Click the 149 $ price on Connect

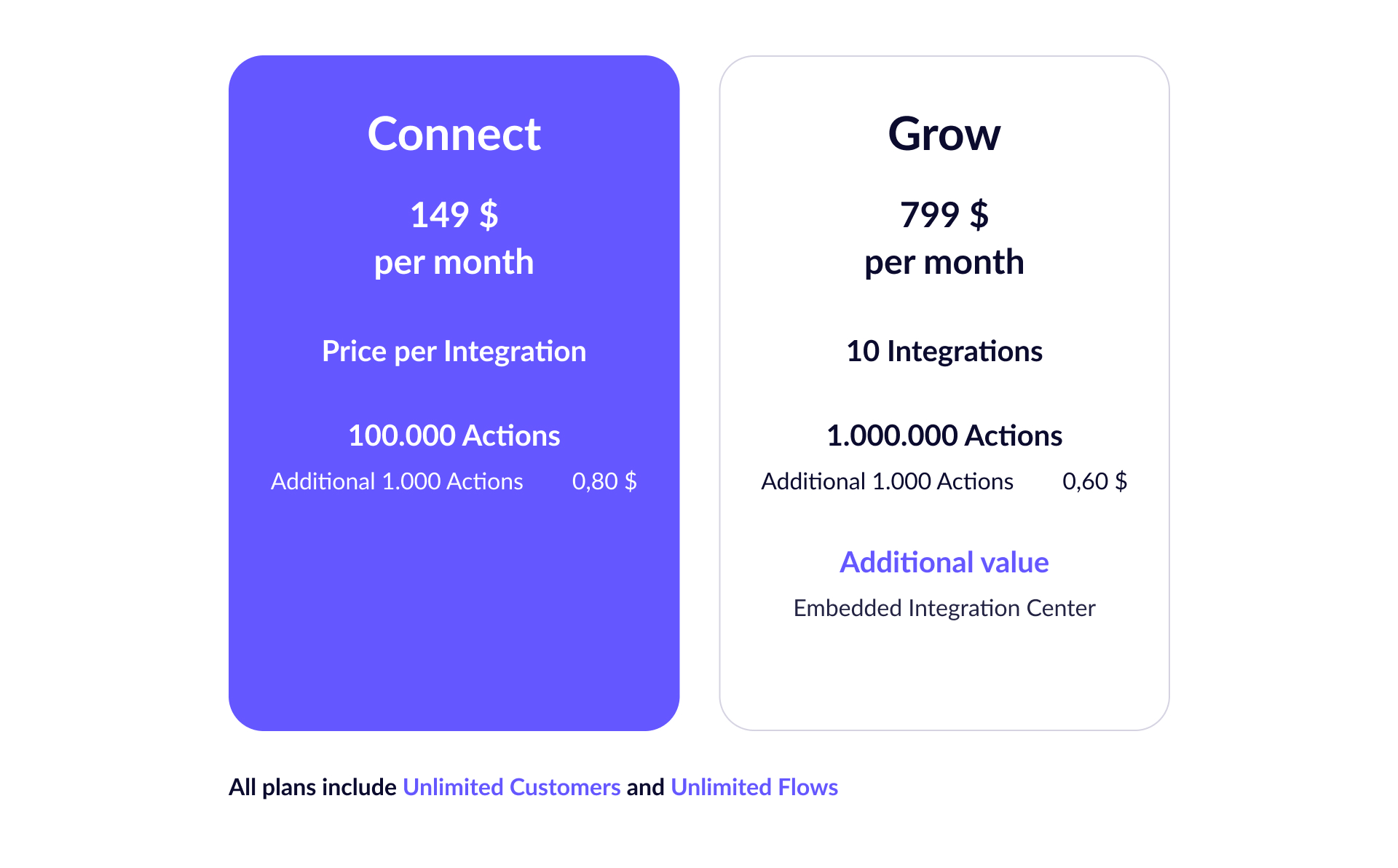454,215
